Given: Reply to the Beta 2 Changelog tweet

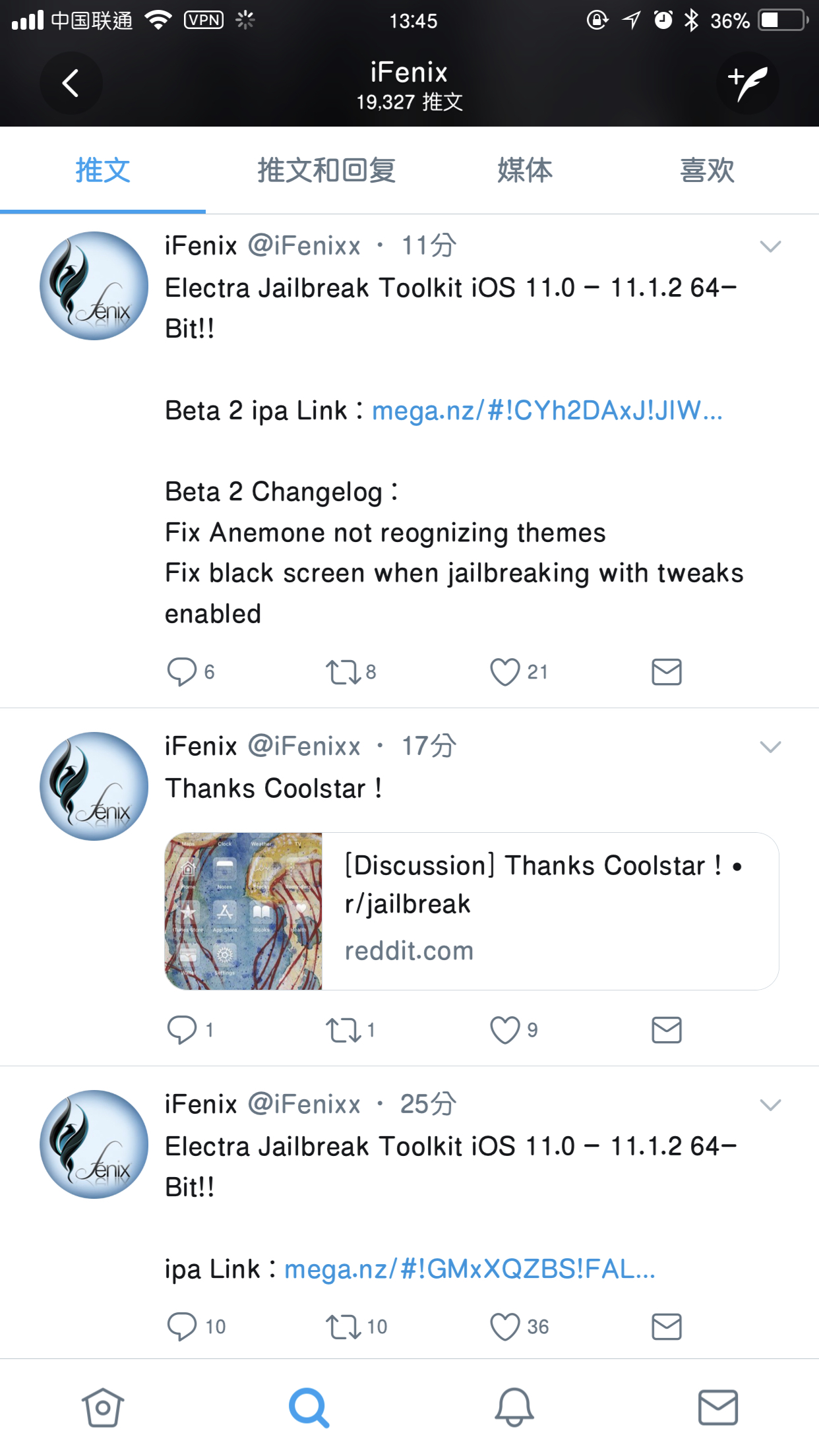Looking at the screenshot, I should (x=182, y=672).
